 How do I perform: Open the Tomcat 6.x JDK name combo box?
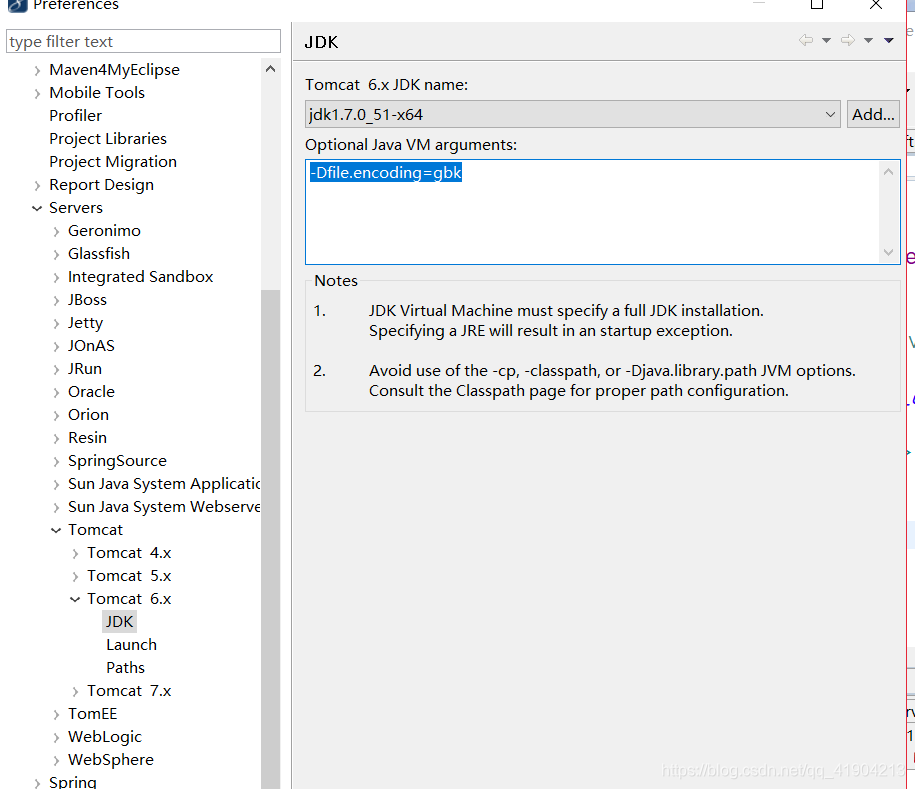[572, 114]
